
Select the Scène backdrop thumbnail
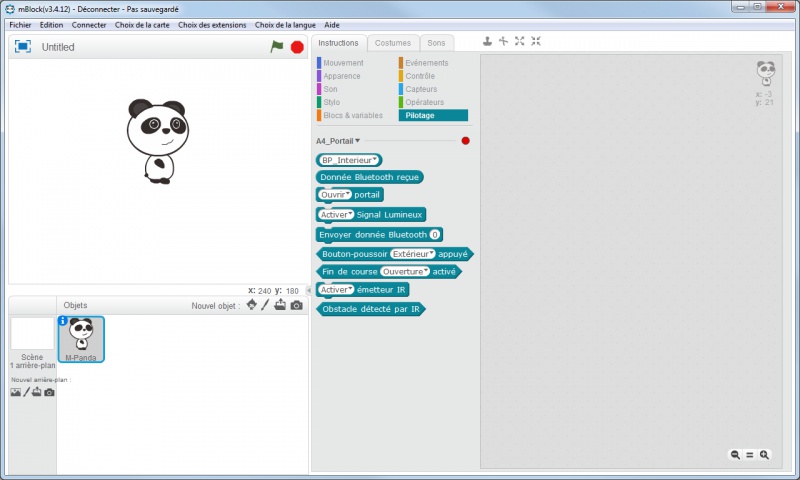tap(32, 334)
